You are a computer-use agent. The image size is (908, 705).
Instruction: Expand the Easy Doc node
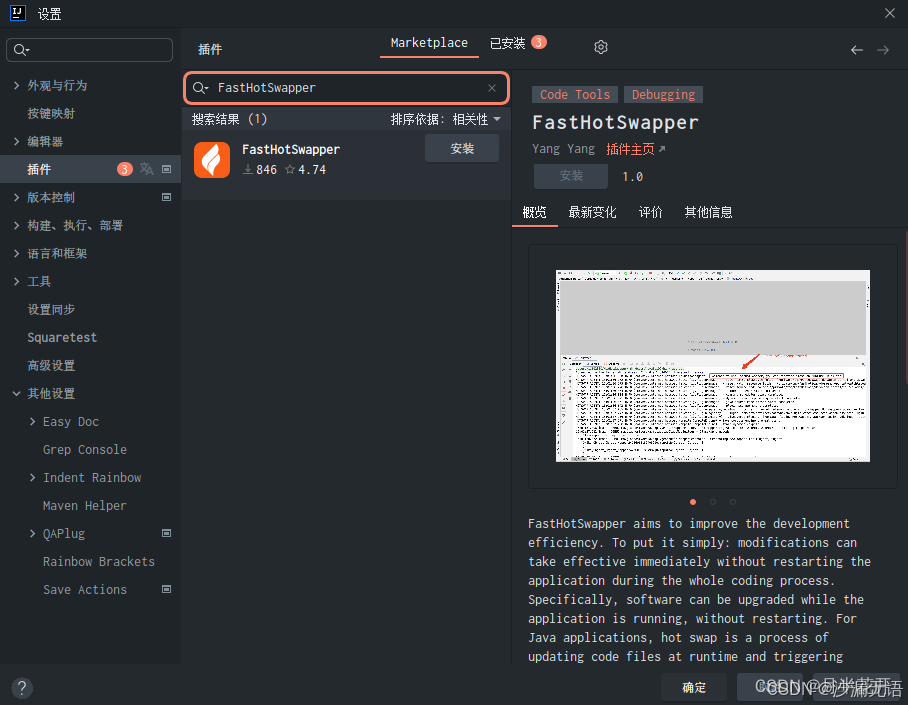point(32,422)
